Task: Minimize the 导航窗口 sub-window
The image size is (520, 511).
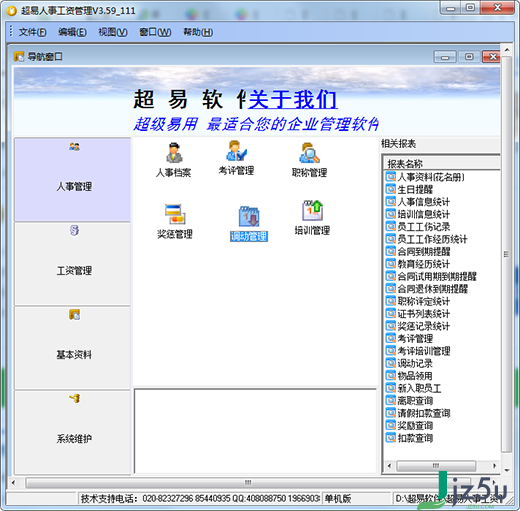Action: pyautogui.click(x=445, y=57)
